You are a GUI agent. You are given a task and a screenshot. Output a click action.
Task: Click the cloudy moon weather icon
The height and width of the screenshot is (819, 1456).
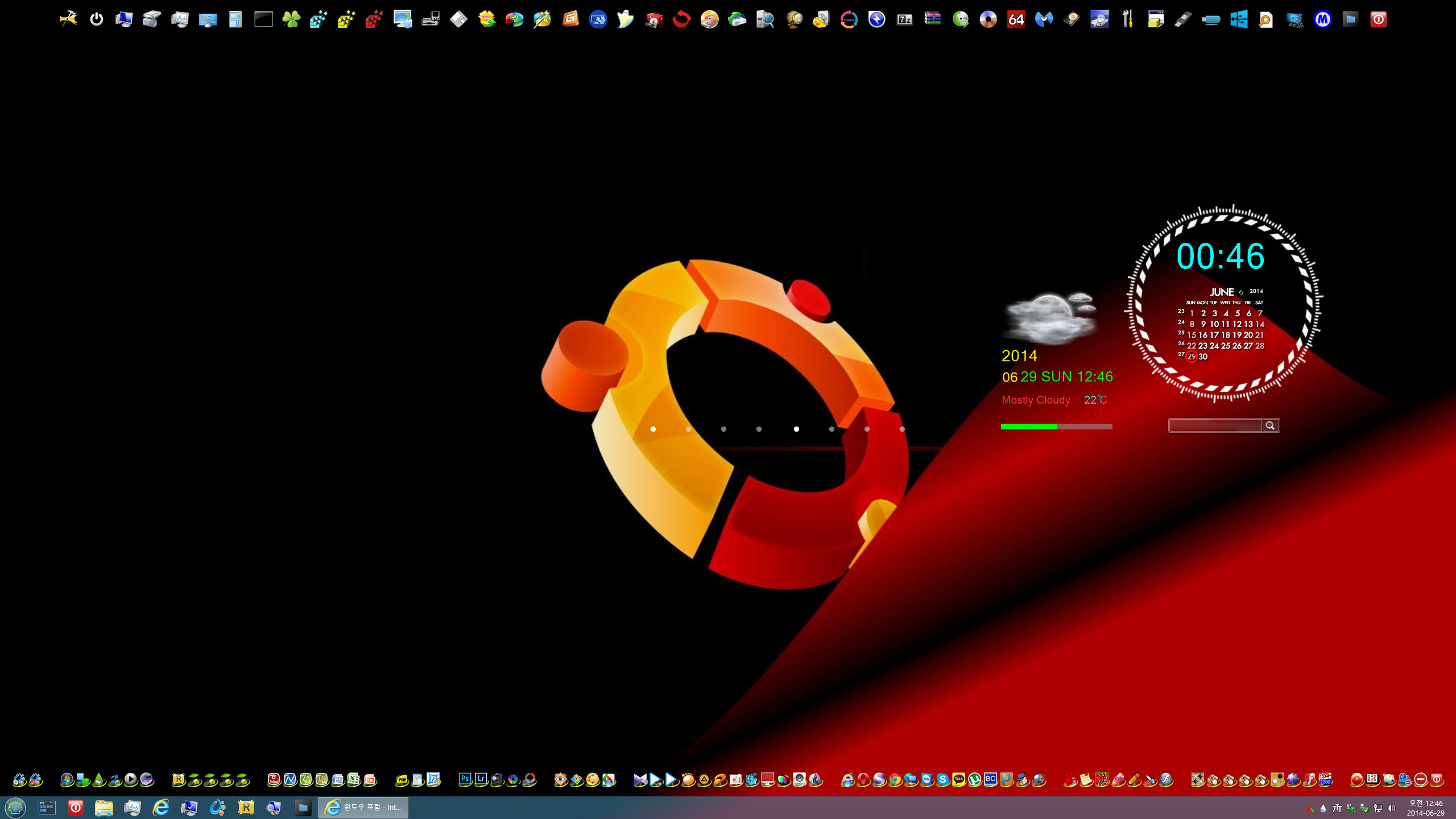pos(1050,317)
